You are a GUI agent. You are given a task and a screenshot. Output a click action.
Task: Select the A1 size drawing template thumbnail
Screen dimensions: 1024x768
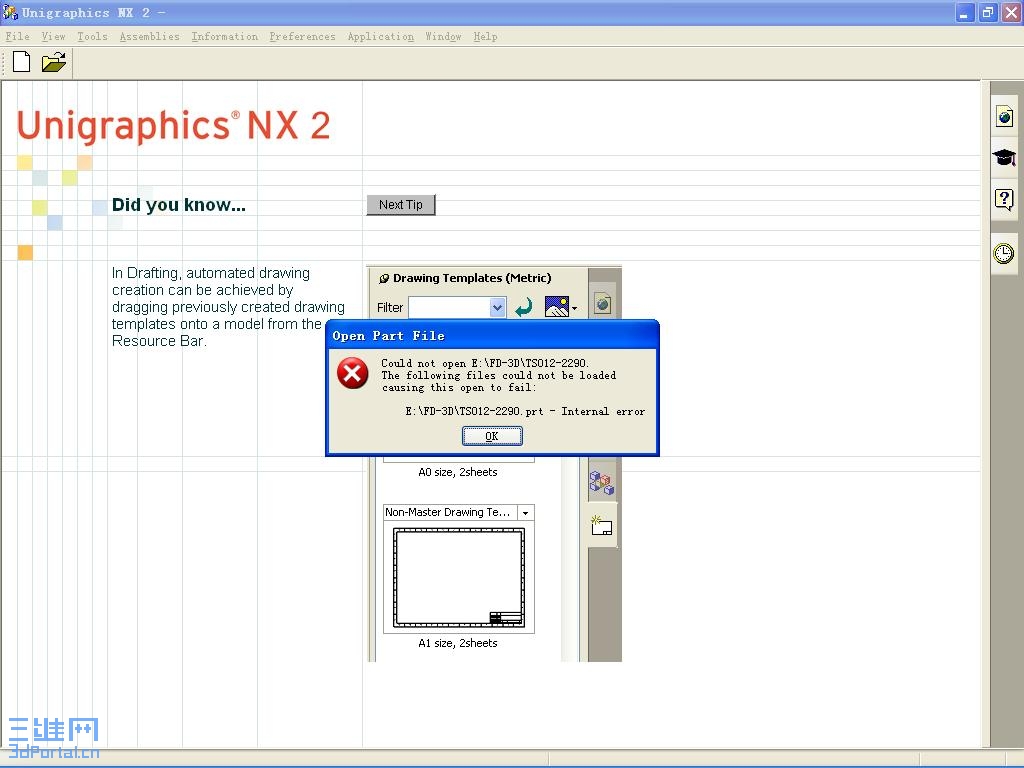click(x=458, y=577)
